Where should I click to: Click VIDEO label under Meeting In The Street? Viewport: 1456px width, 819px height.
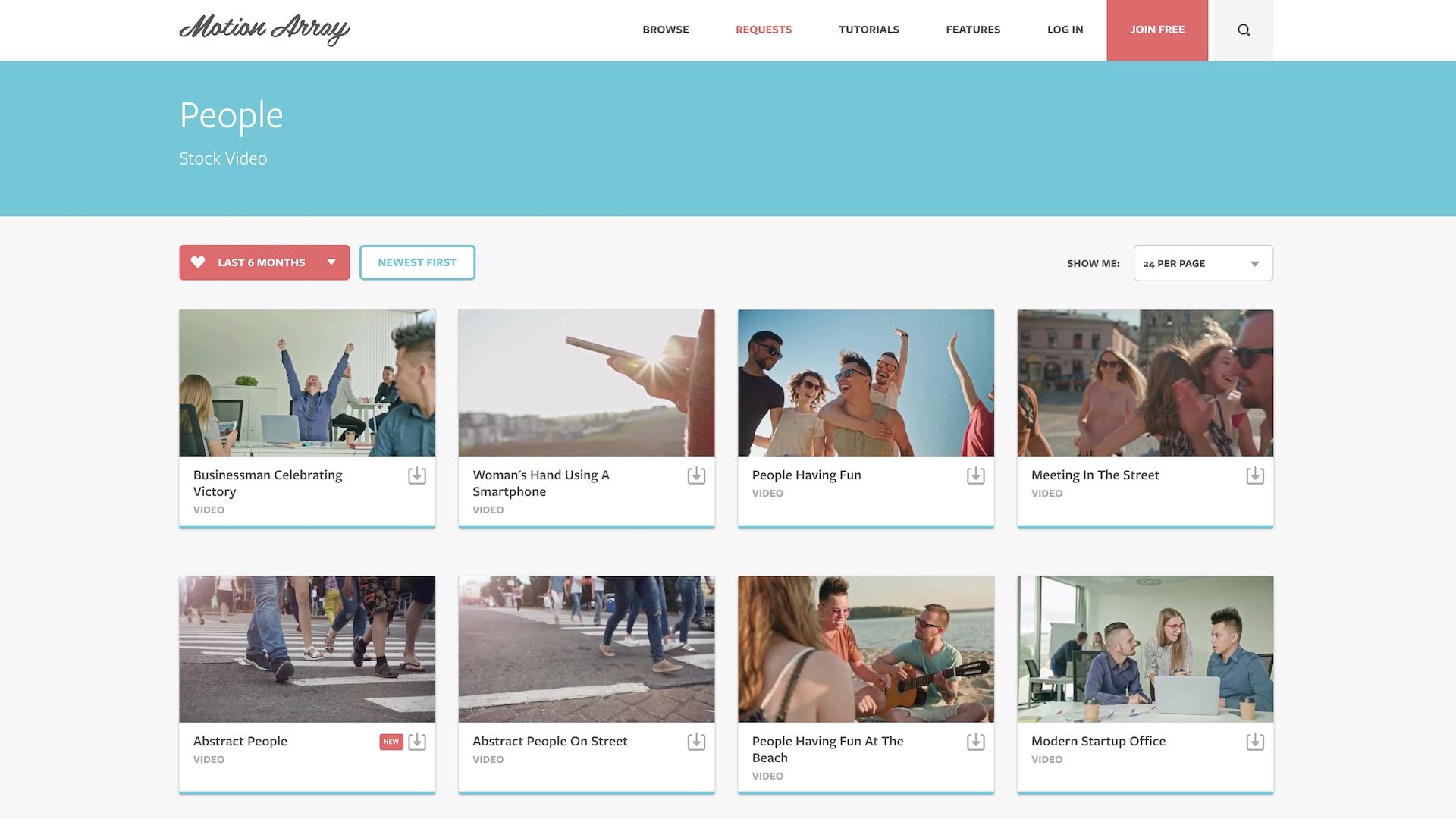coord(1046,493)
